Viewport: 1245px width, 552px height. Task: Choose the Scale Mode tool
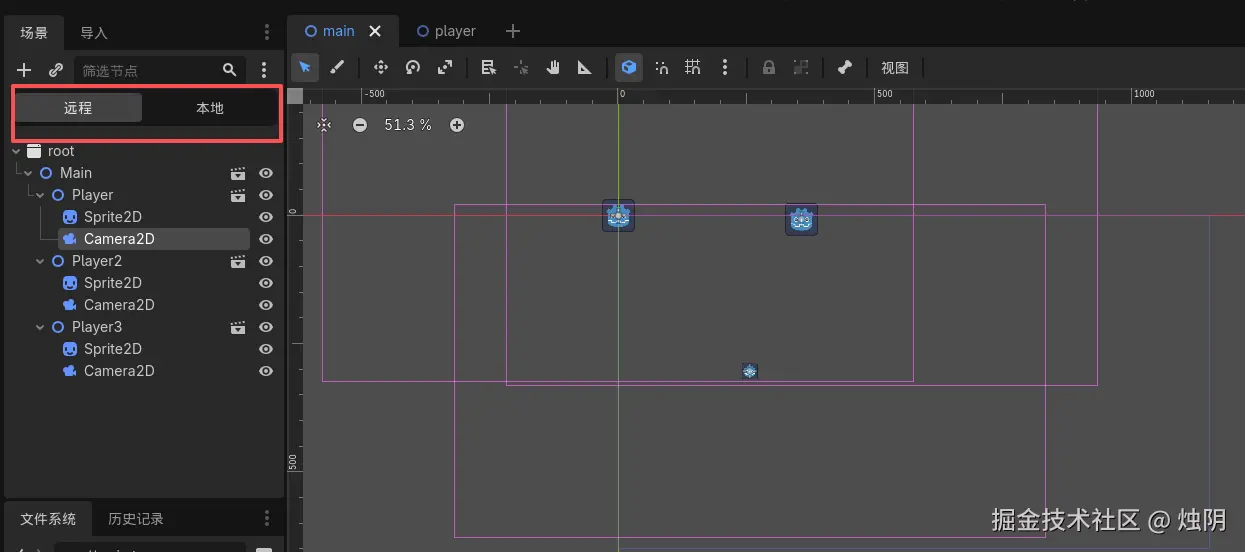click(x=445, y=67)
